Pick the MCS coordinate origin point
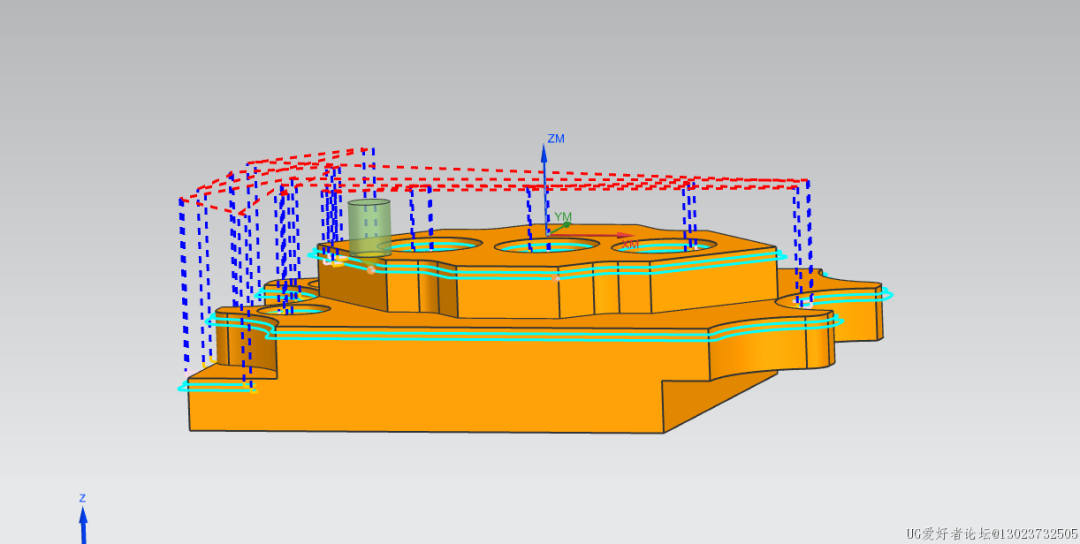The height and width of the screenshot is (544, 1080). pyautogui.click(x=546, y=234)
